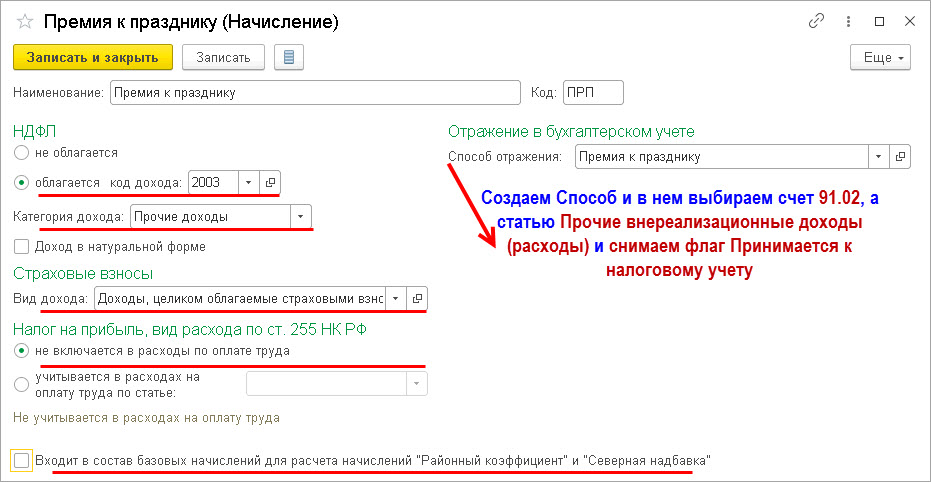Expand the код дохода dropdown list
Screen dimensions: 931x482
pos(249,182)
